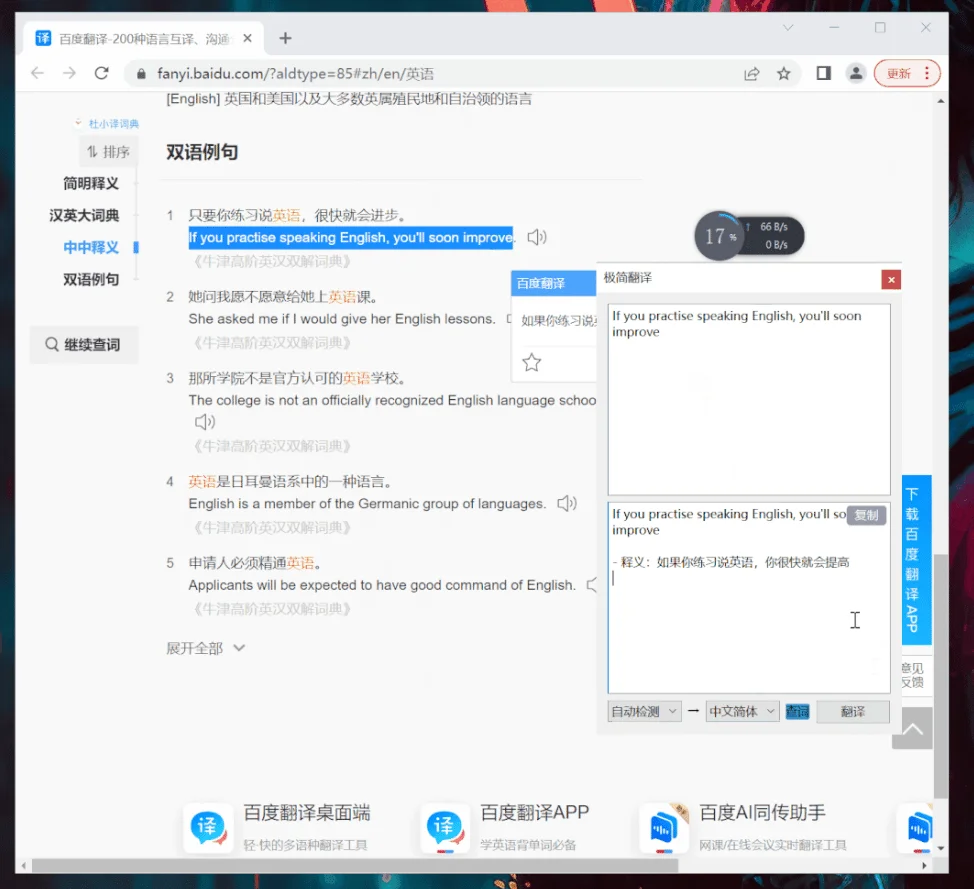Click the 复制 copy button
This screenshot has height=889, width=974.
866,515
